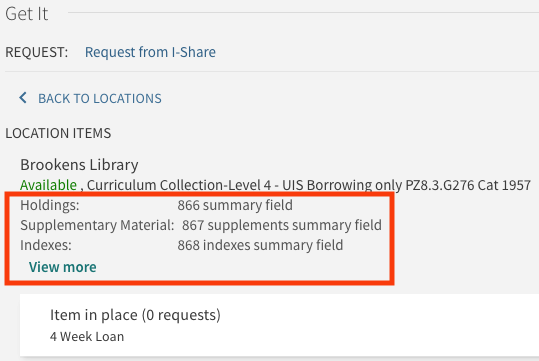Screen dimensions: 539x361
Task: Click the Holdings label
Action: (x=50, y=205)
